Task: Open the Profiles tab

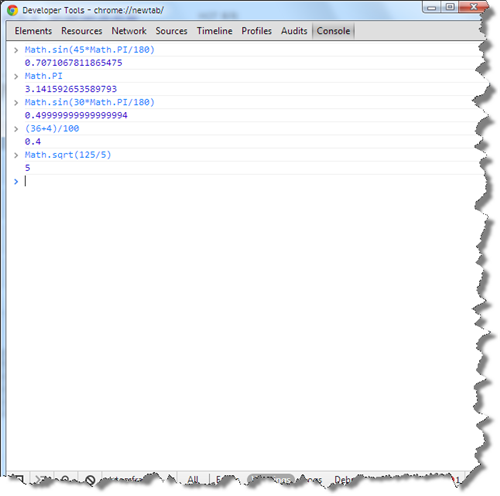Action: 257,31
